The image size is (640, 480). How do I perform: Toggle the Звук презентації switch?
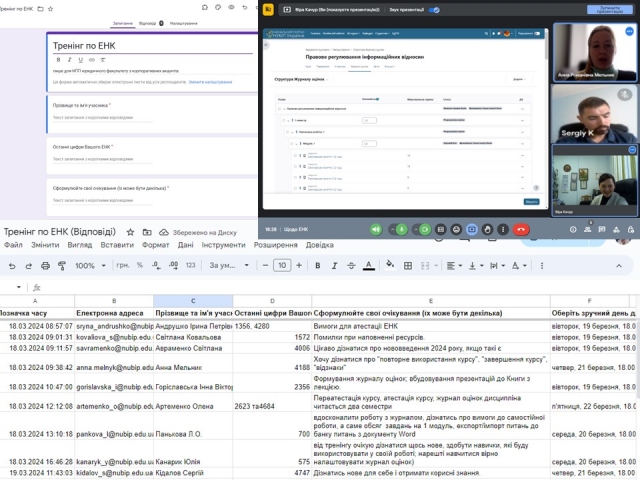point(434,8)
